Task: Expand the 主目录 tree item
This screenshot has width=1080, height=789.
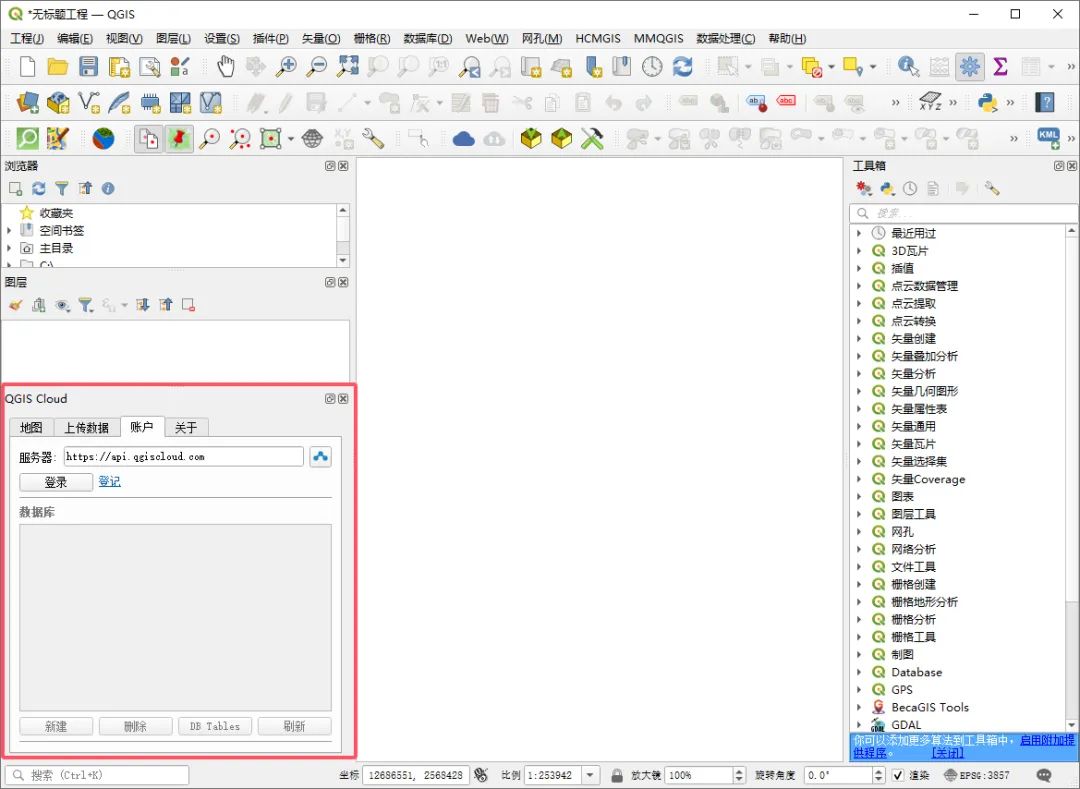Action: click(9, 248)
